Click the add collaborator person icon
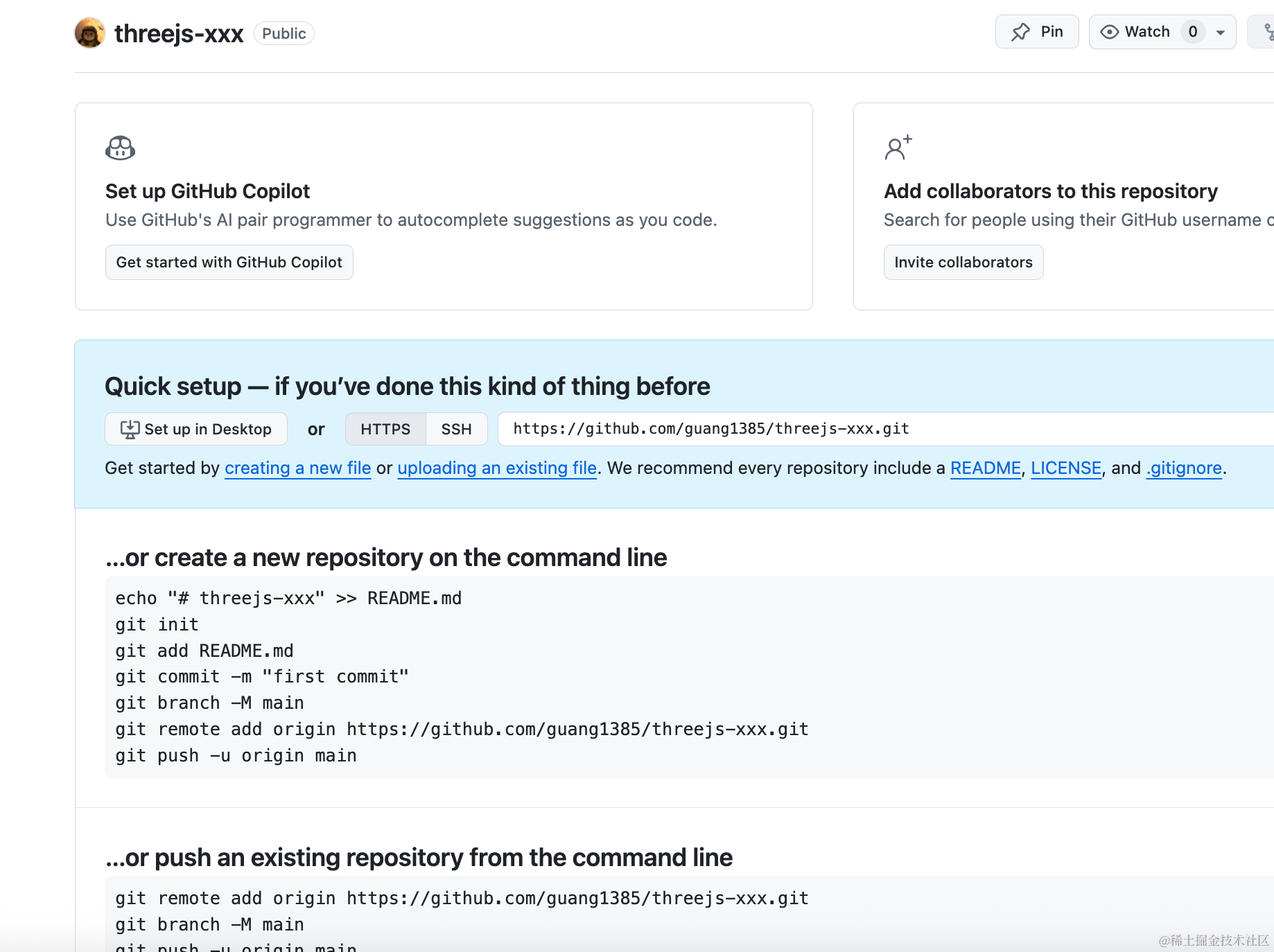1274x952 pixels. click(x=898, y=148)
